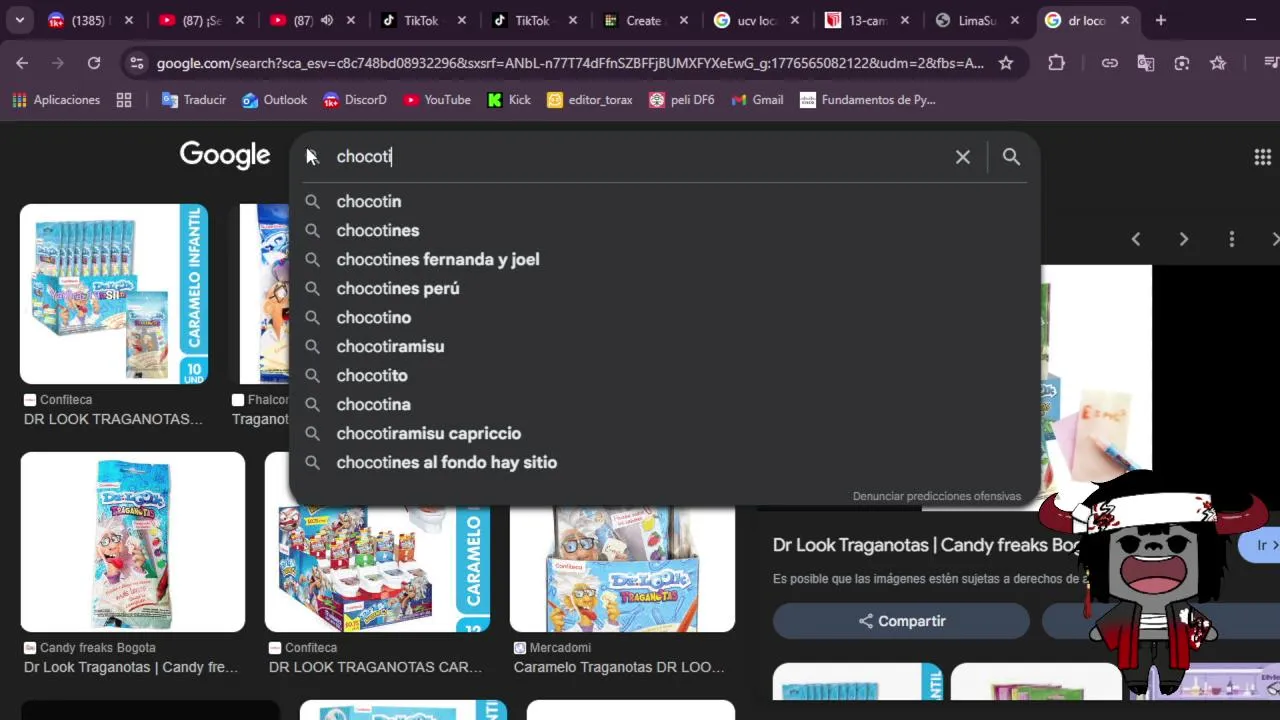Open the Outlook bookmark

(274, 100)
